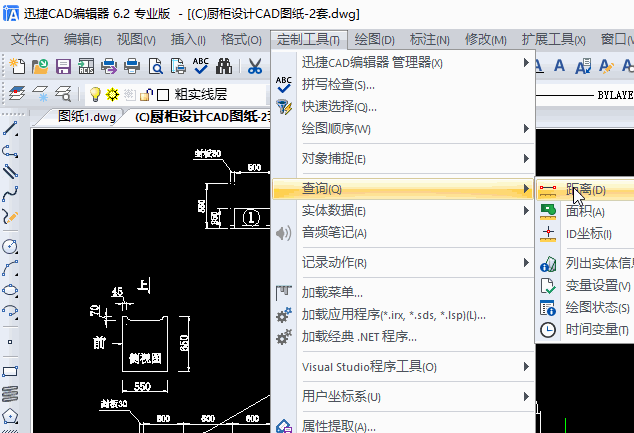The image size is (634, 433).
Task: Select the Ellipse tool in left toolbar
Action: click(10, 290)
